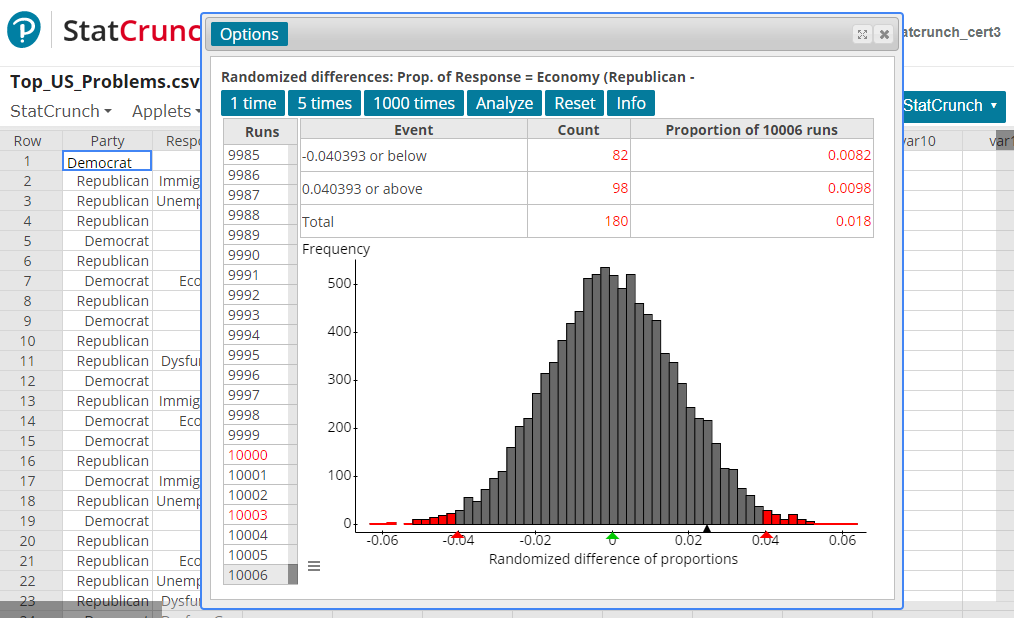Click the Party column header

pyautogui.click(x=106, y=140)
